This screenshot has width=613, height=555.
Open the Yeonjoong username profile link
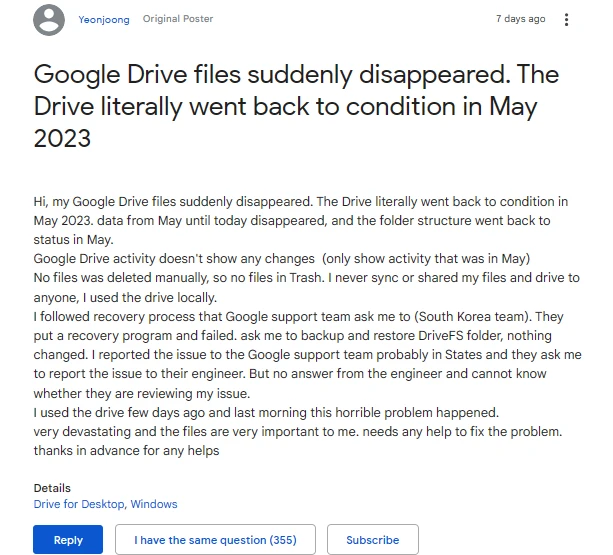104,20
